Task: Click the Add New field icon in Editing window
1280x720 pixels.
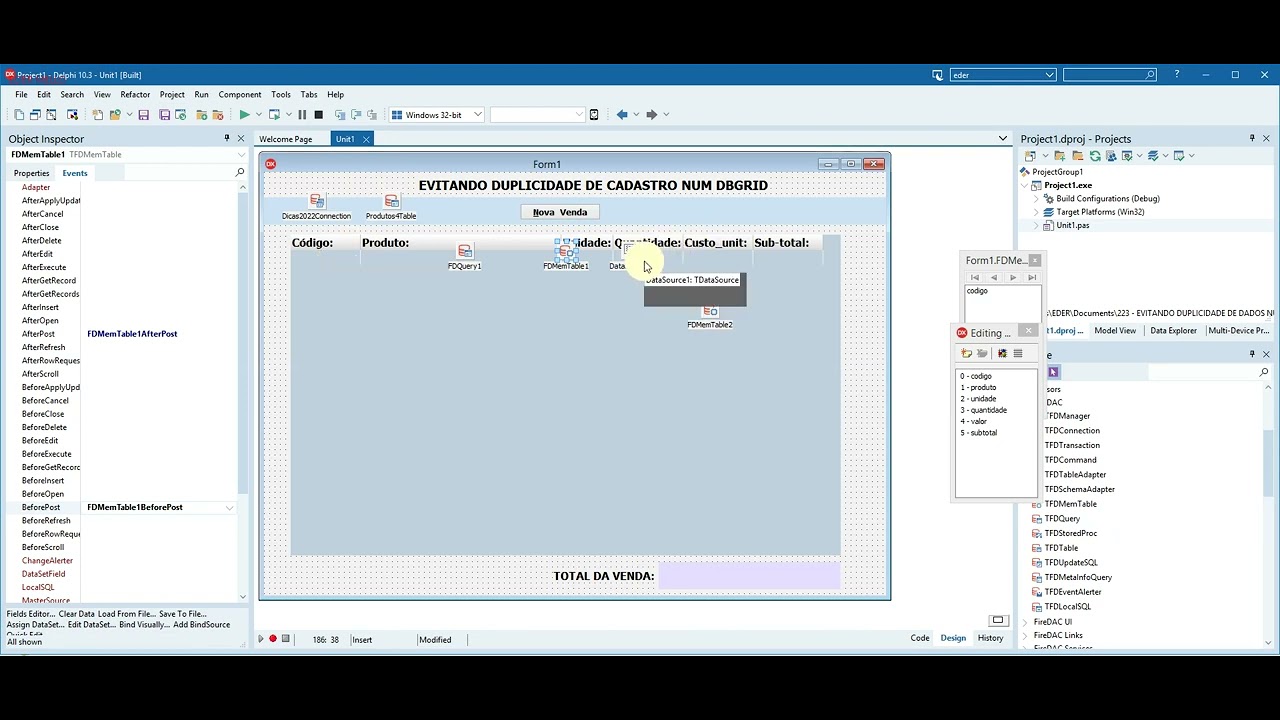Action: pyautogui.click(x=966, y=353)
